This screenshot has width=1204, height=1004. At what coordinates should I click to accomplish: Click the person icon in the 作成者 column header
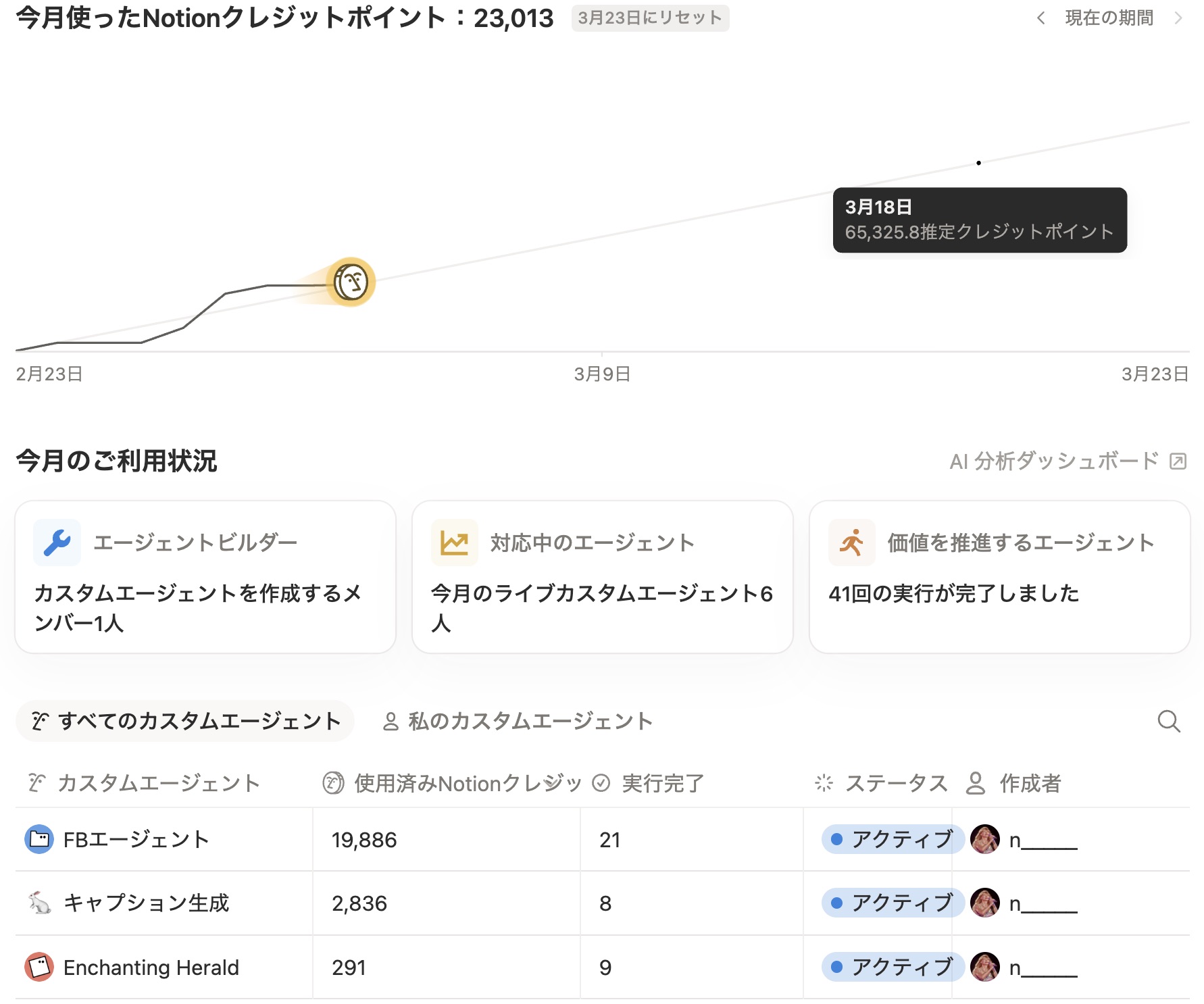[x=974, y=784]
